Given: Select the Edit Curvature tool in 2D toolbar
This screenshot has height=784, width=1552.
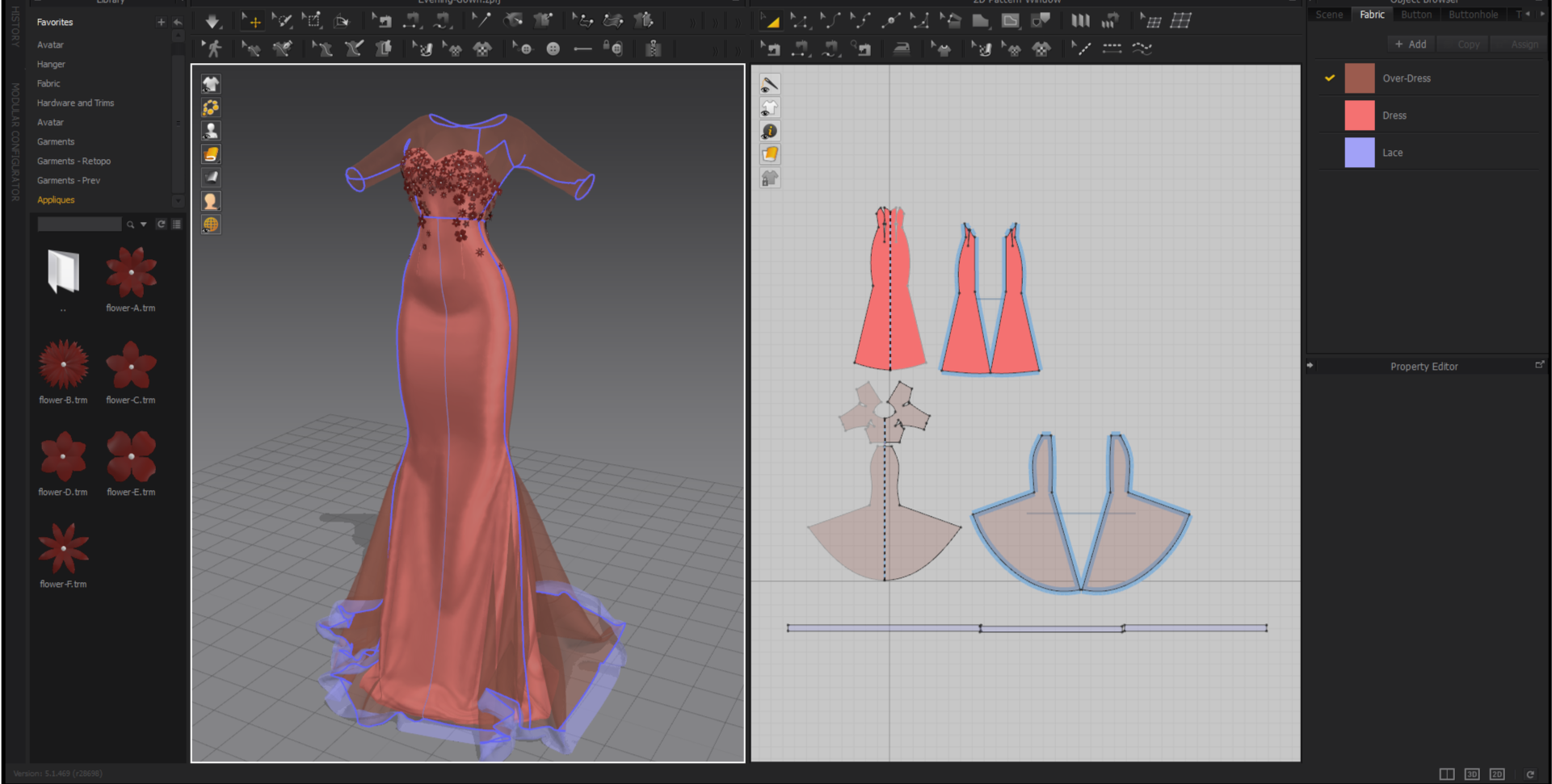Looking at the screenshot, I should 831,21.
